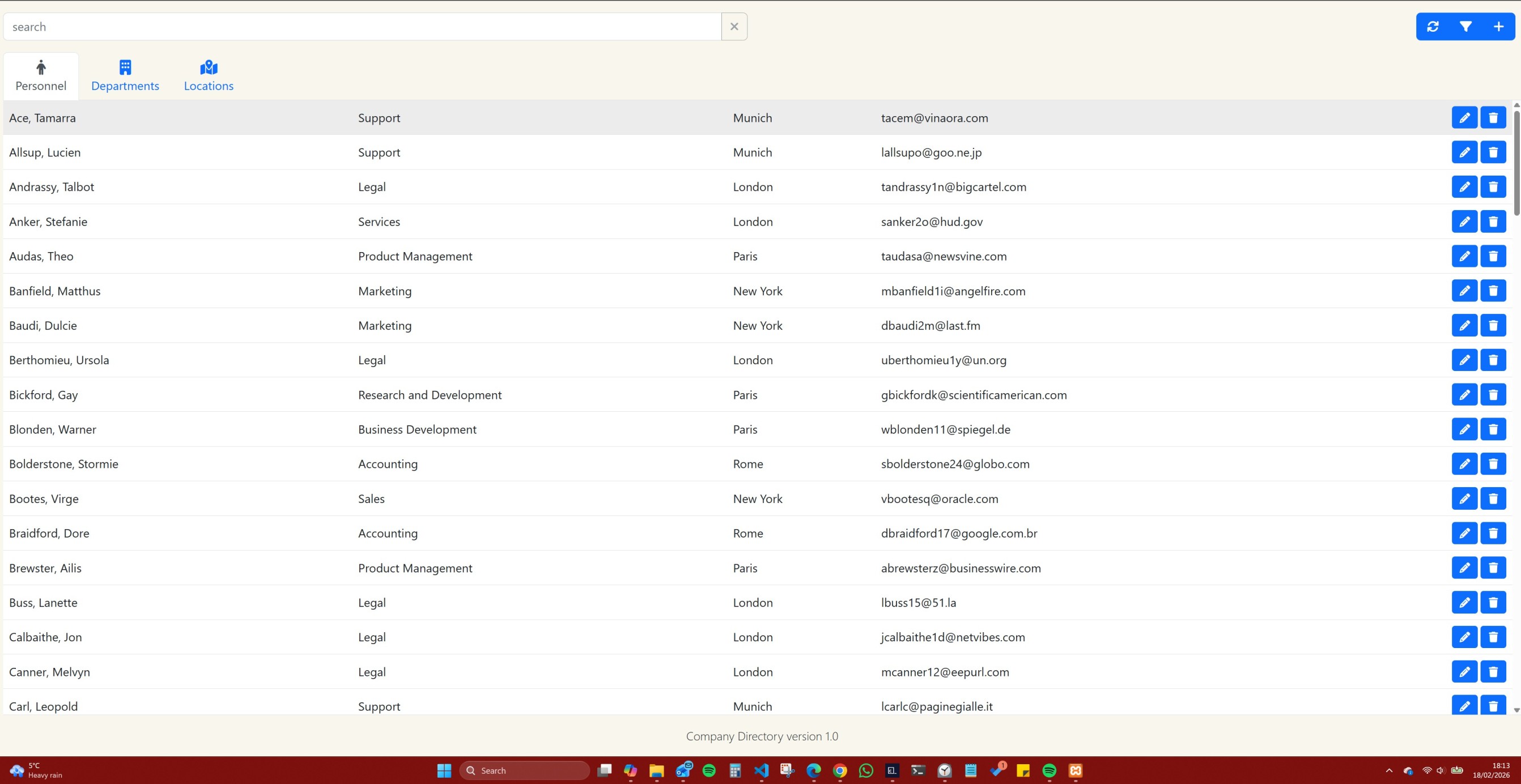Screen dimensions: 1521x784
Task: Refresh the personnel list
Action: [x=1434, y=26]
